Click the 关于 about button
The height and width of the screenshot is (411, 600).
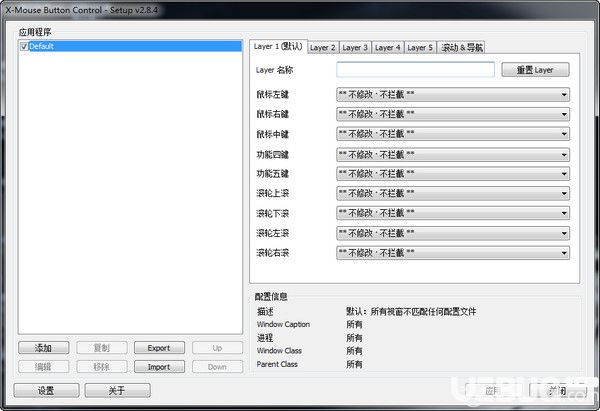pos(117,390)
